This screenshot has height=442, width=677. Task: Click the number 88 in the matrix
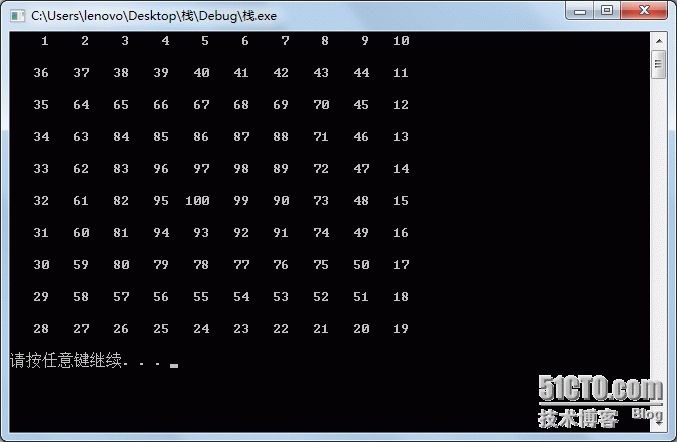281,137
